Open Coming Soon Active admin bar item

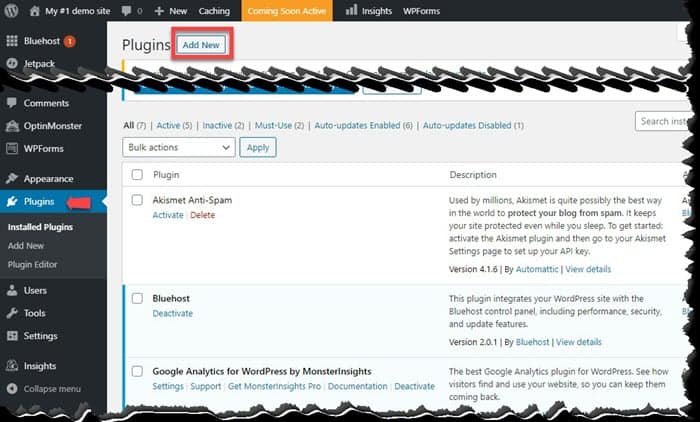pos(287,11)
